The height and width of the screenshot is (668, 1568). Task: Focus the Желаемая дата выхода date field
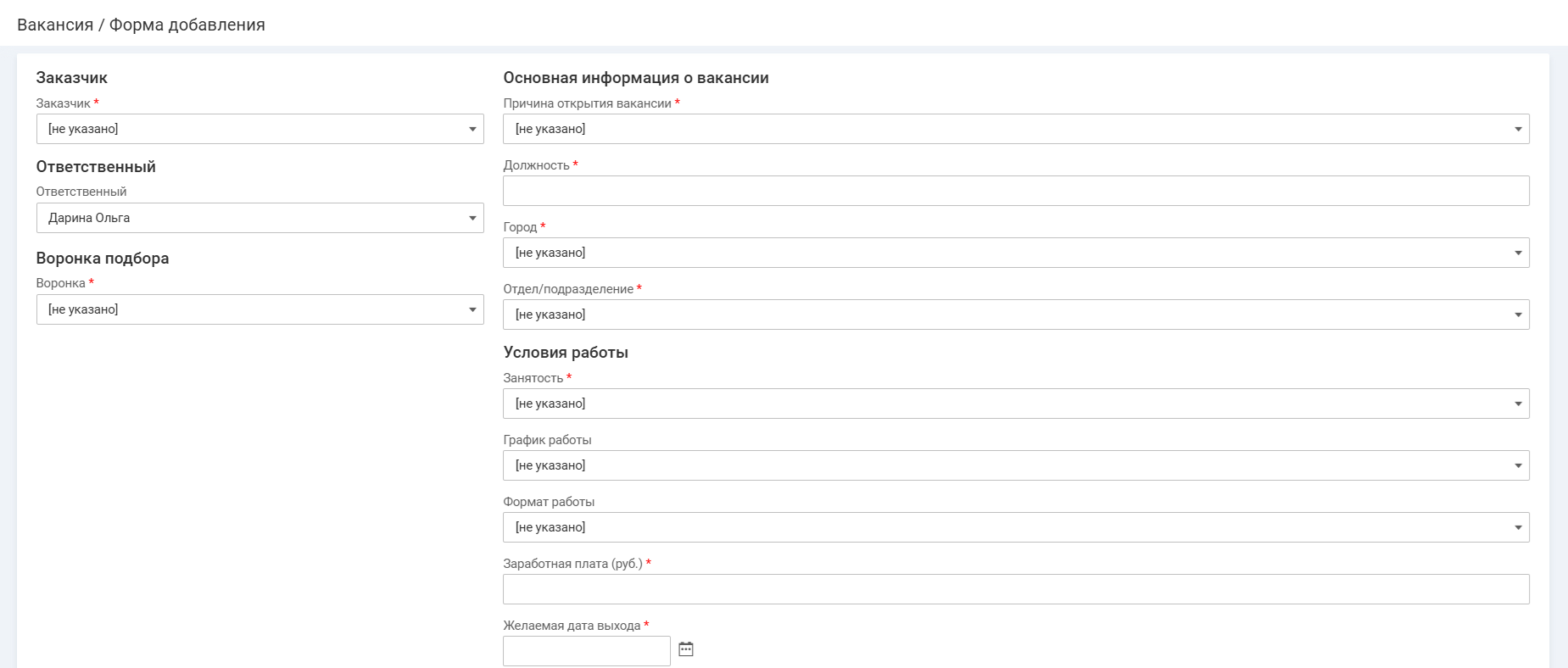[586, 651]
